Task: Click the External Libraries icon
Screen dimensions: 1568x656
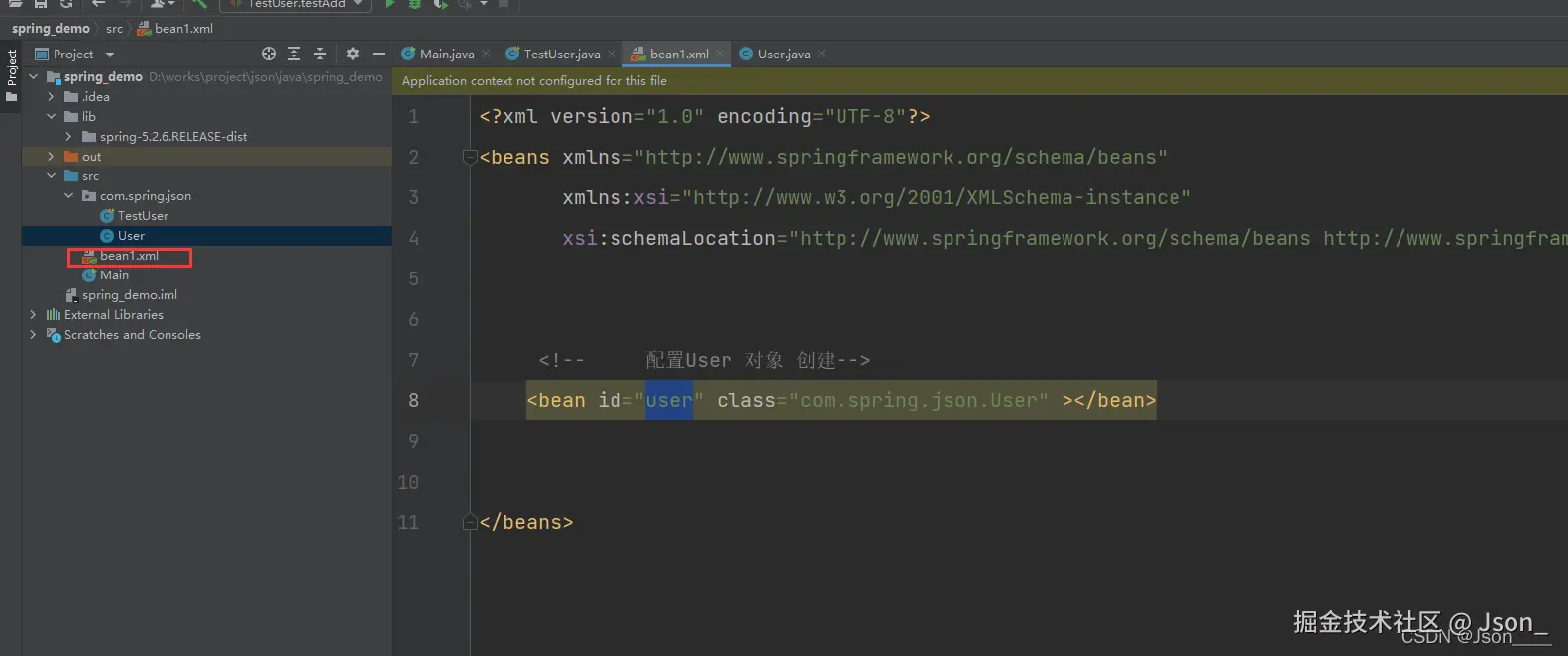Action: 54,314
